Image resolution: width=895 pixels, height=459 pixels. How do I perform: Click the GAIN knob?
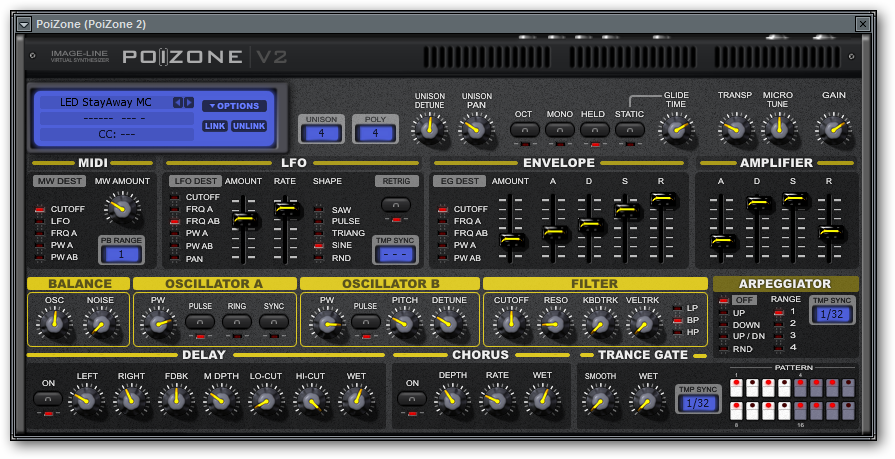pos(832,127)
